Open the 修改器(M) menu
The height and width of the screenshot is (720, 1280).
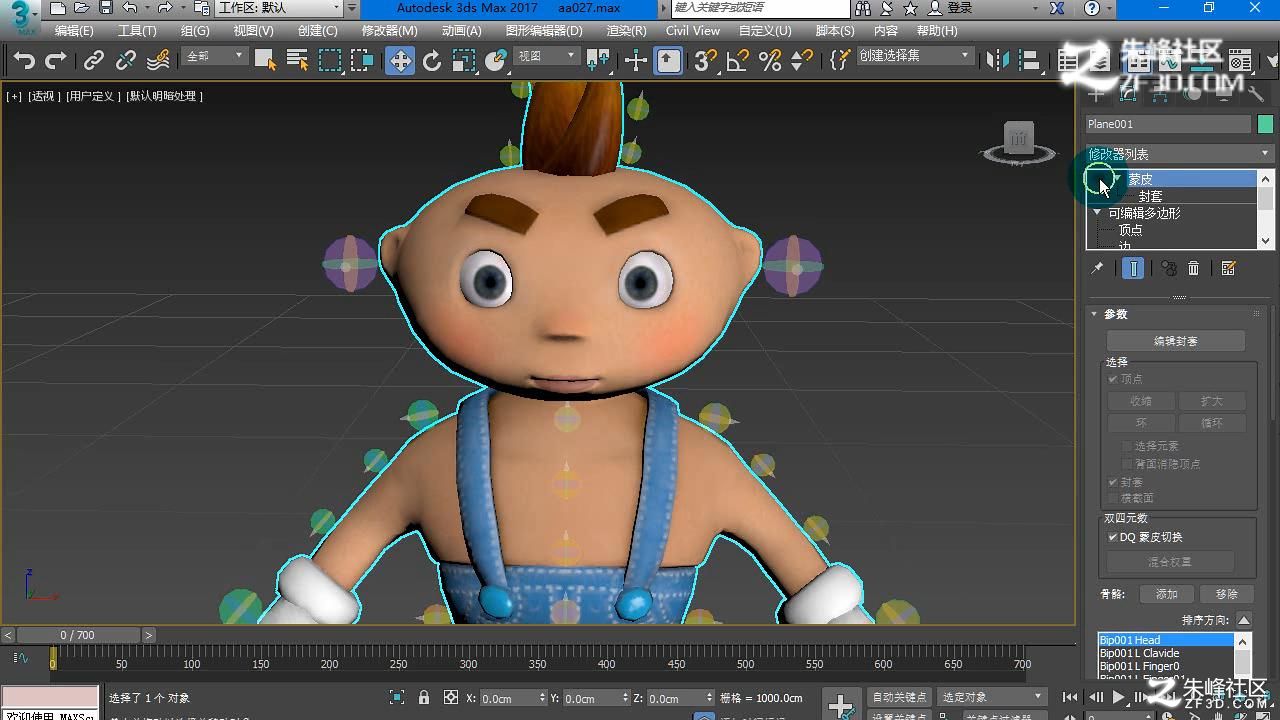(x=389, y=31)
